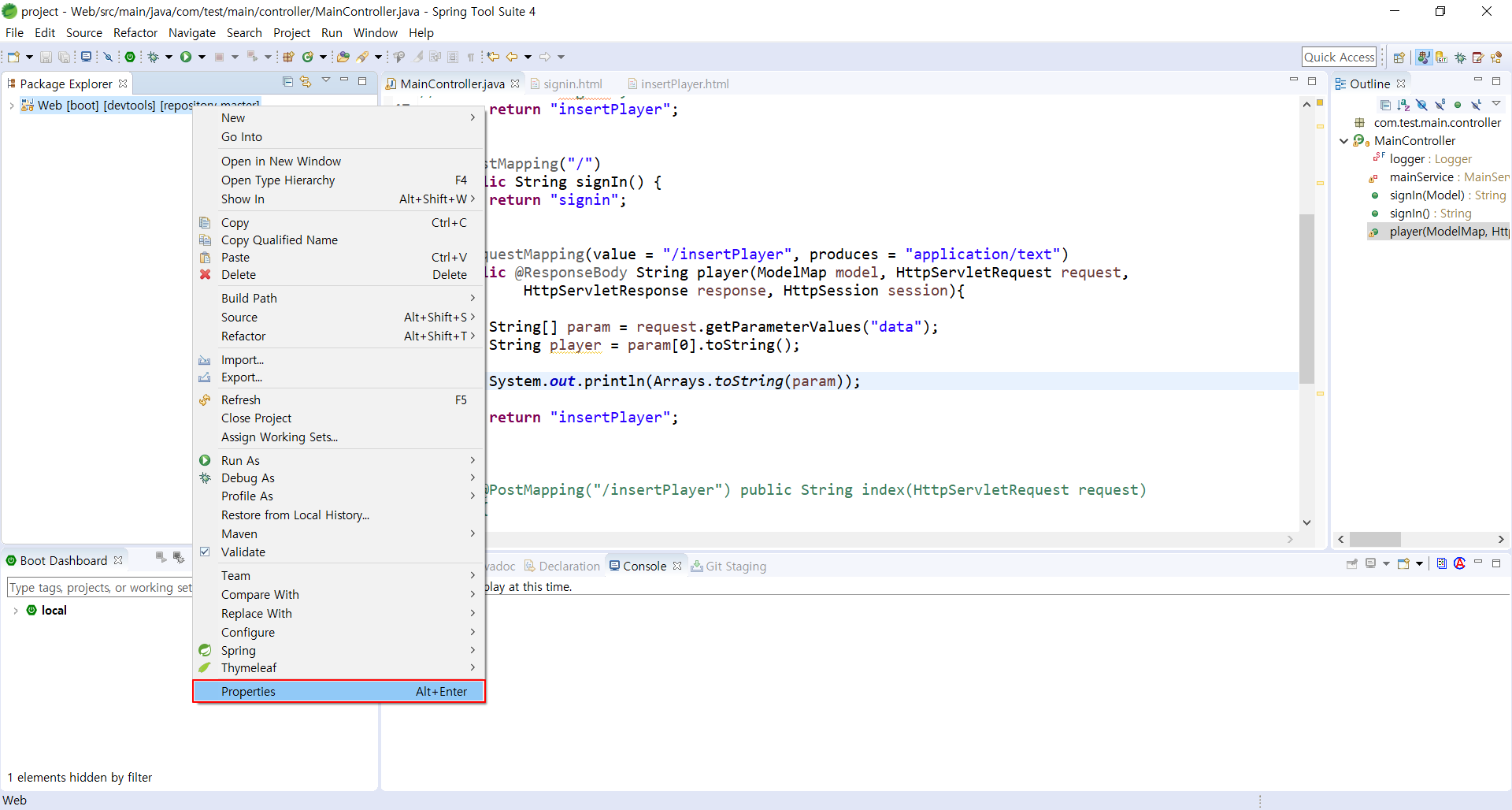The width and height of the screenshot is (1512, 810).
Task: Toggle Pin Console in Console toolbar
Action: pyautogui.click(x=1352, y=563)
